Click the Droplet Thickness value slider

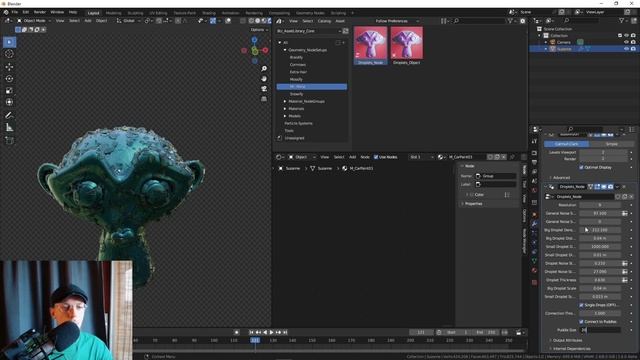tap(600, 280)
